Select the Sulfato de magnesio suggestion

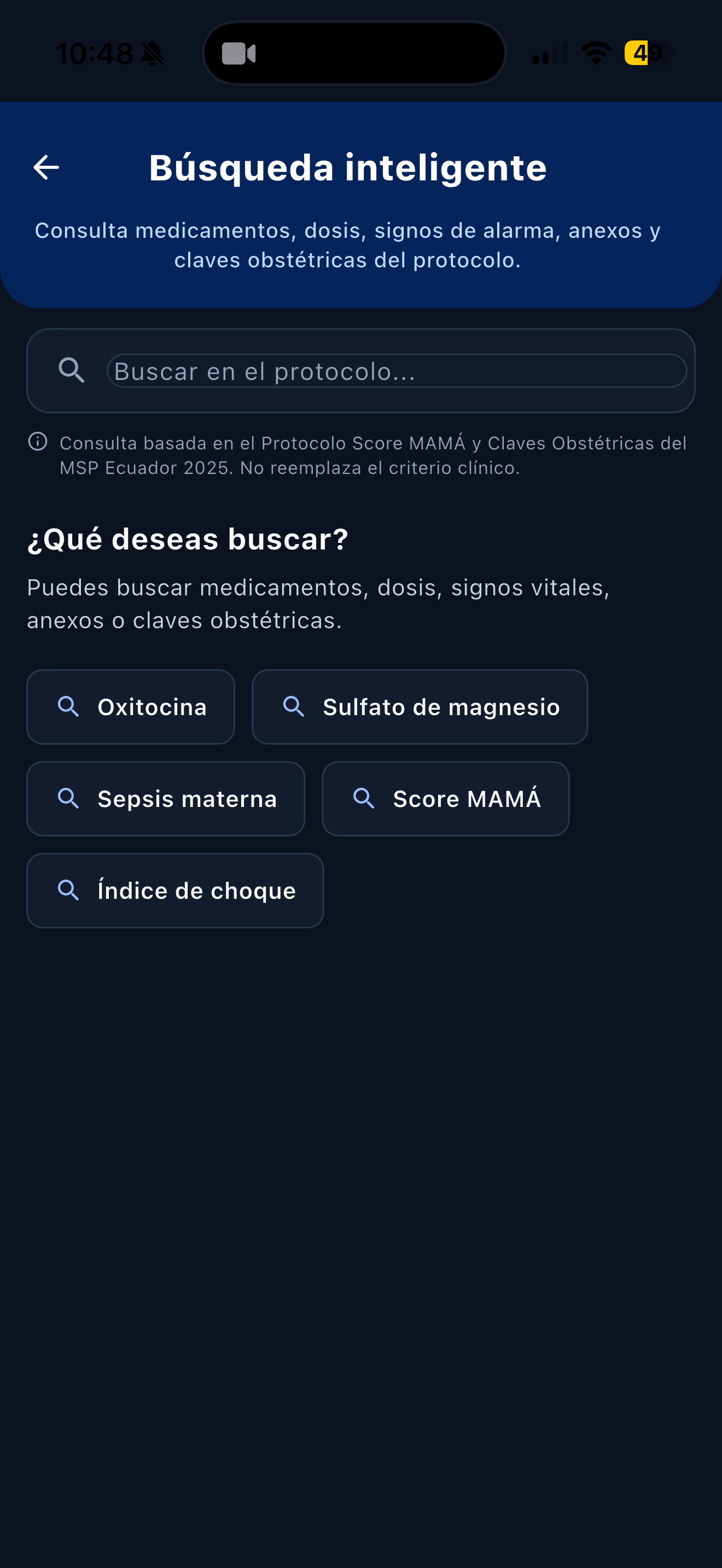[x=420, y=707]
